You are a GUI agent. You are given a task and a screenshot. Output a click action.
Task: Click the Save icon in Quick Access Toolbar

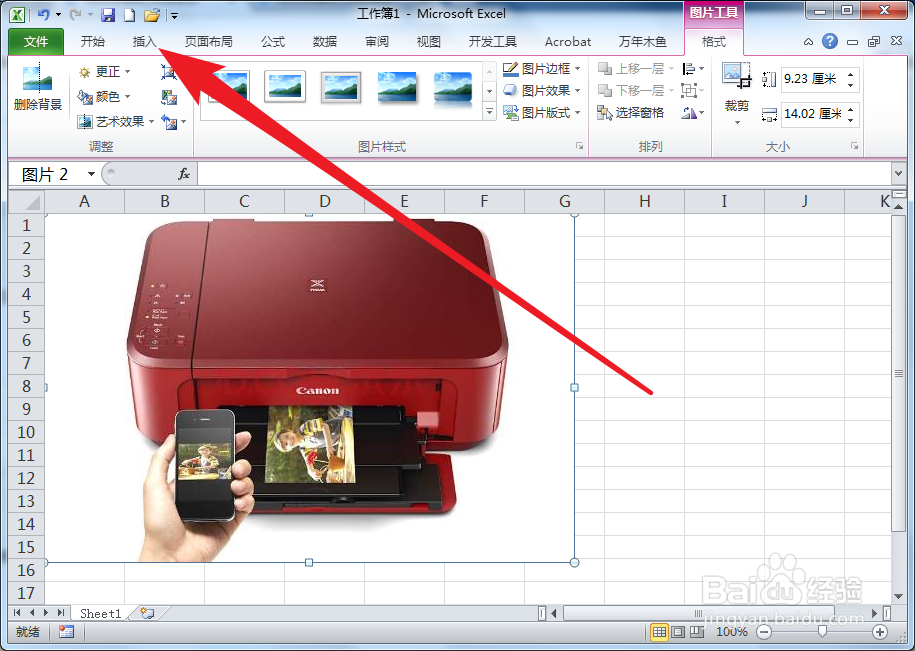(x=108, y=15)
